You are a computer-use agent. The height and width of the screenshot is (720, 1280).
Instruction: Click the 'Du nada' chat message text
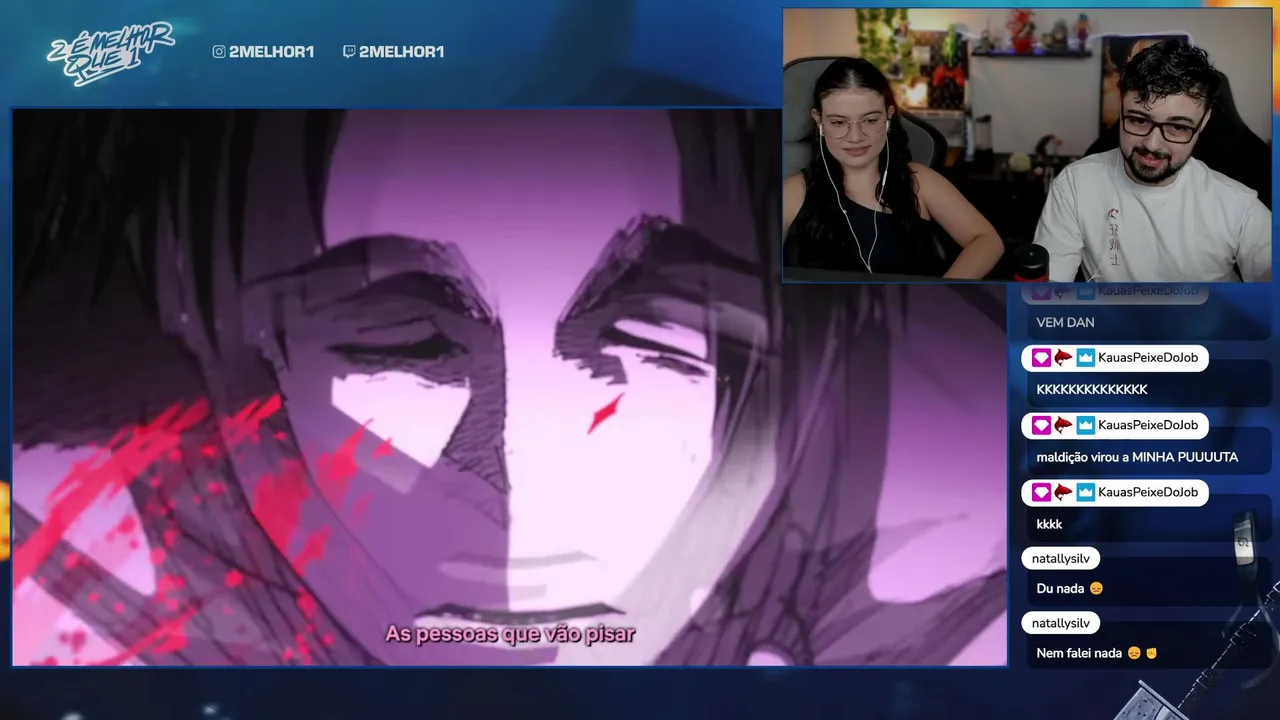click(x=1061, y=589)
